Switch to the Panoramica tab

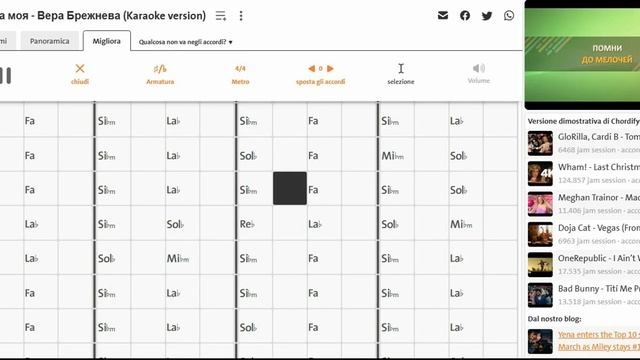point(50,41)
